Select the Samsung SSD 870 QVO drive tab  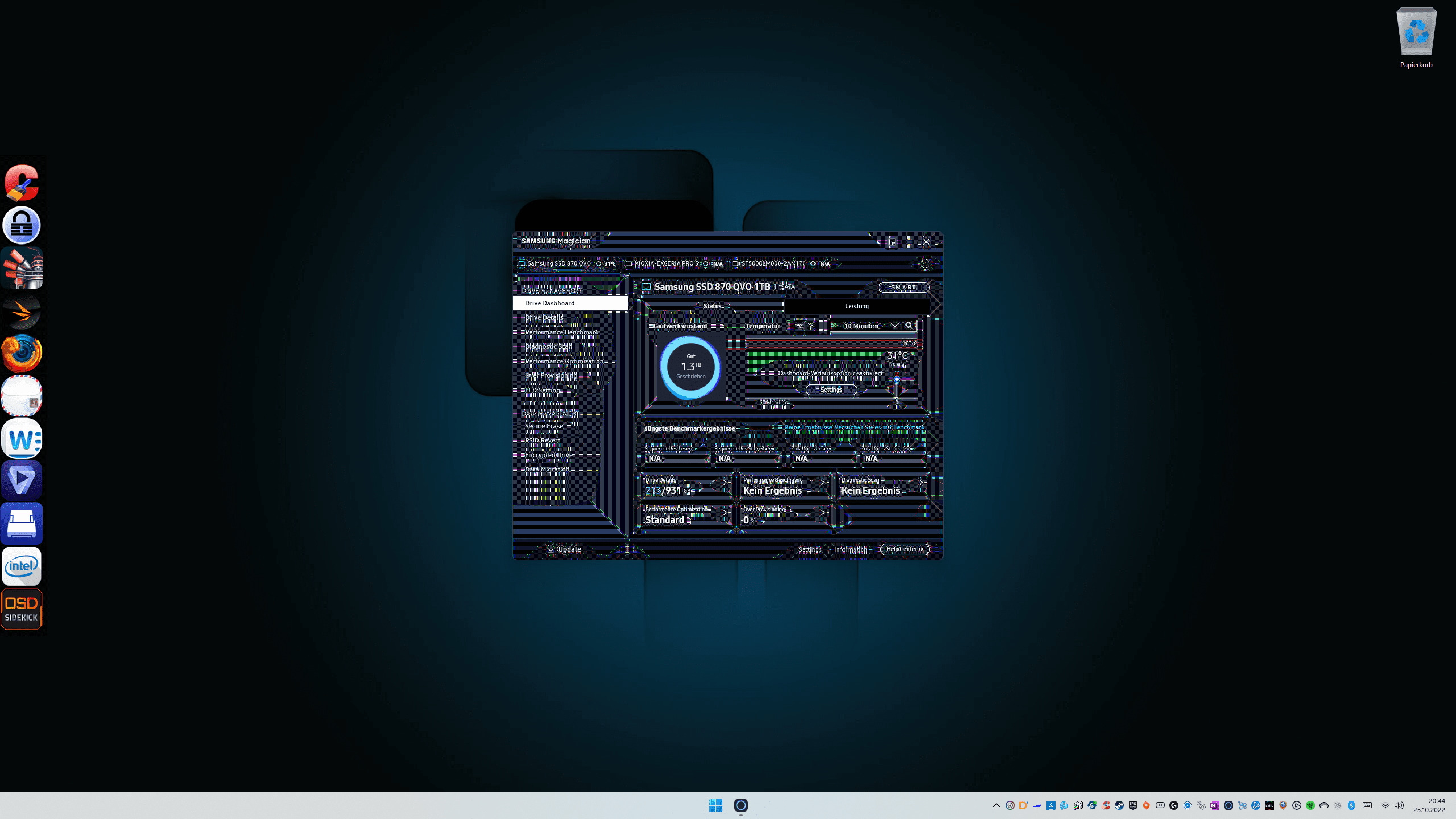pos(566,263)
